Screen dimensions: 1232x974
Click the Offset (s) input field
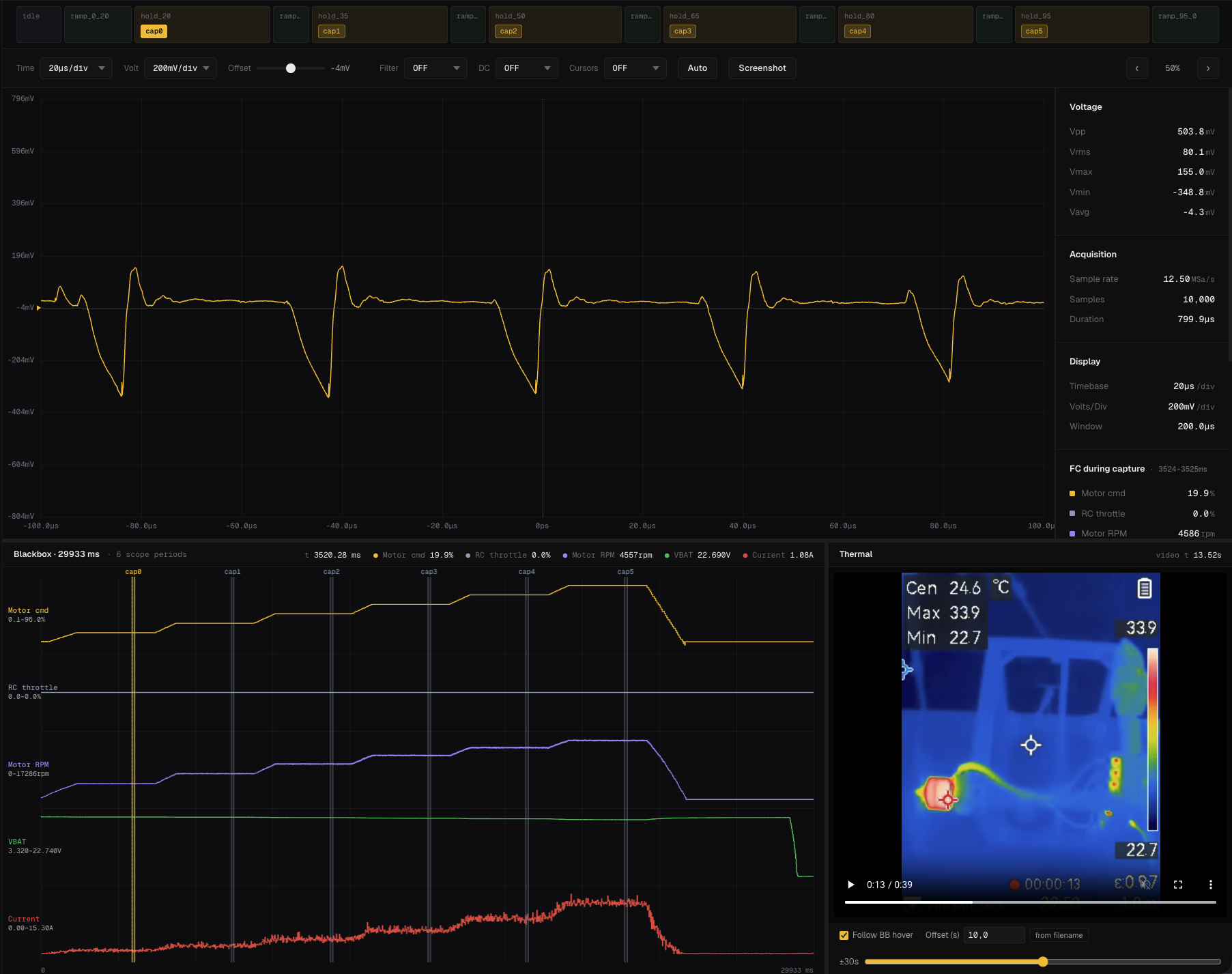994,935
